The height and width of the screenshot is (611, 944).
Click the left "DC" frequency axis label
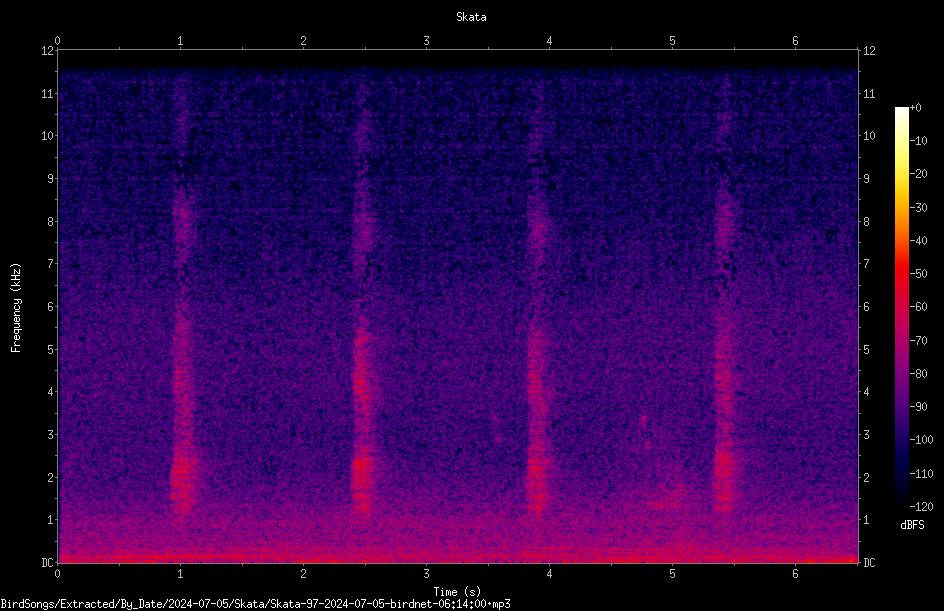pyautogui.click(x=47, y=562)
